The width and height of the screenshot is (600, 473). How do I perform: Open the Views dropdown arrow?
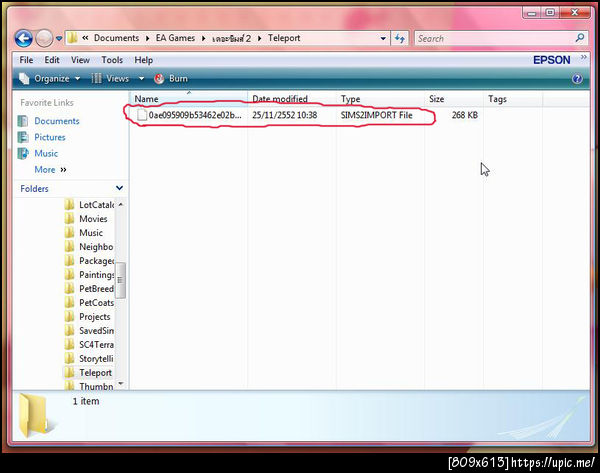coord(141,78)
